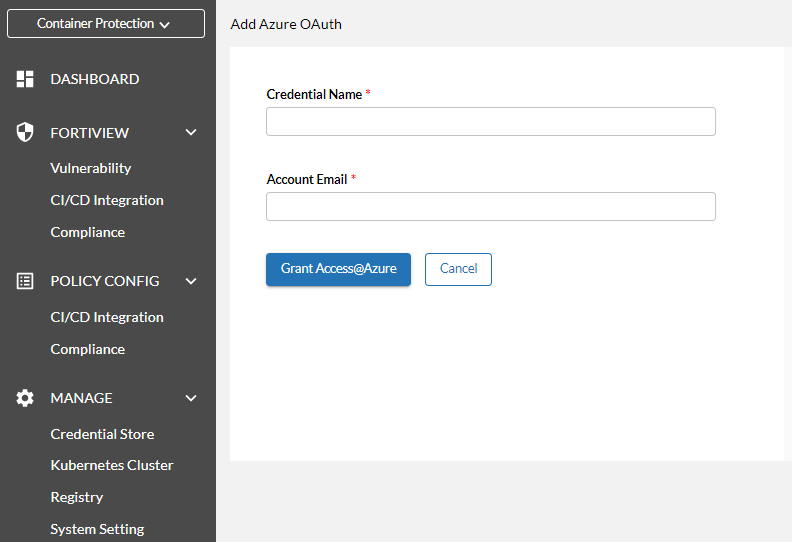The width and height of the screenshot is (792, 542).
Task: Navigate to Kubernetes Cluster
Action: coord(112,465)
